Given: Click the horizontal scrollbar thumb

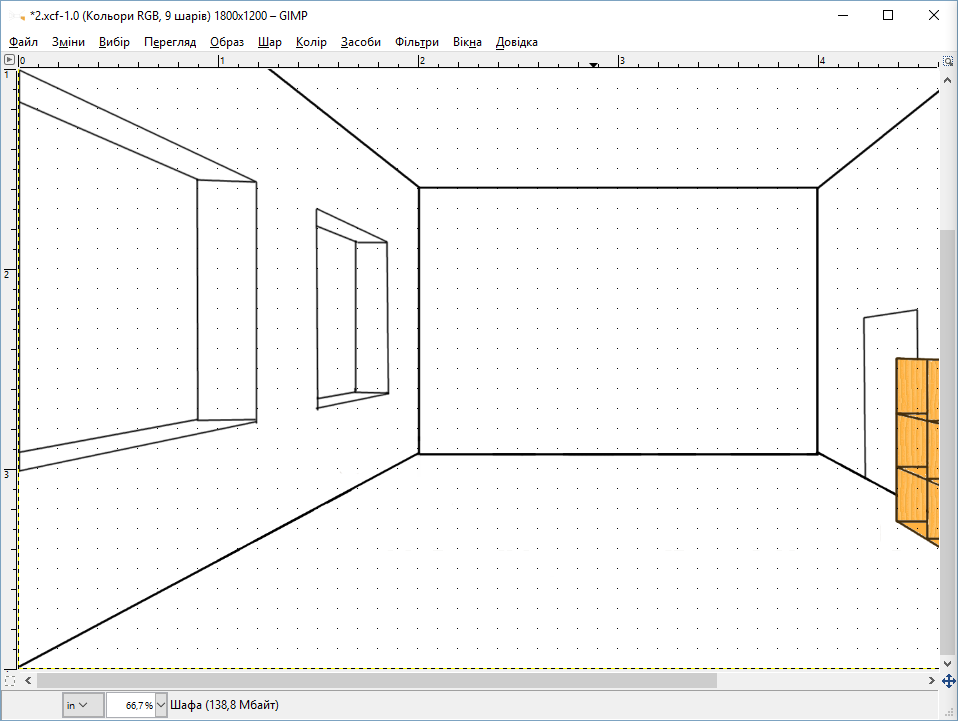Looking at the screenshot, I should pos(377,680).
